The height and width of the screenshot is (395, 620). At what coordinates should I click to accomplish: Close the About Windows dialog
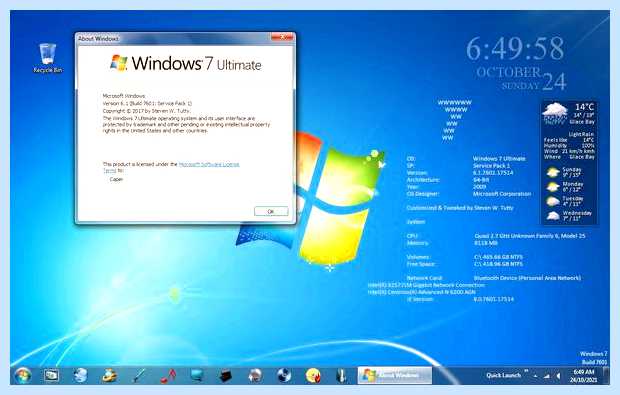click(x=282, y=37)
